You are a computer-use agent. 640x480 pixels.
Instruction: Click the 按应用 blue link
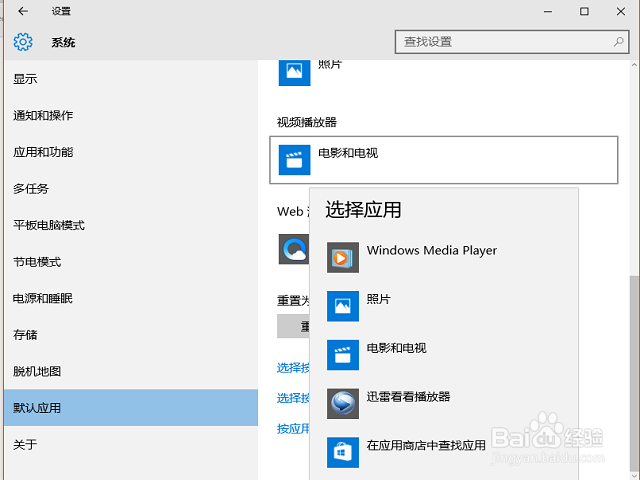tap(293, 429)
